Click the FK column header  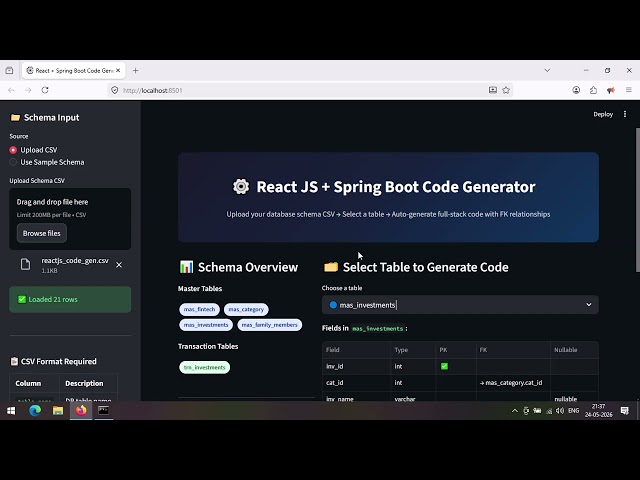513,350
